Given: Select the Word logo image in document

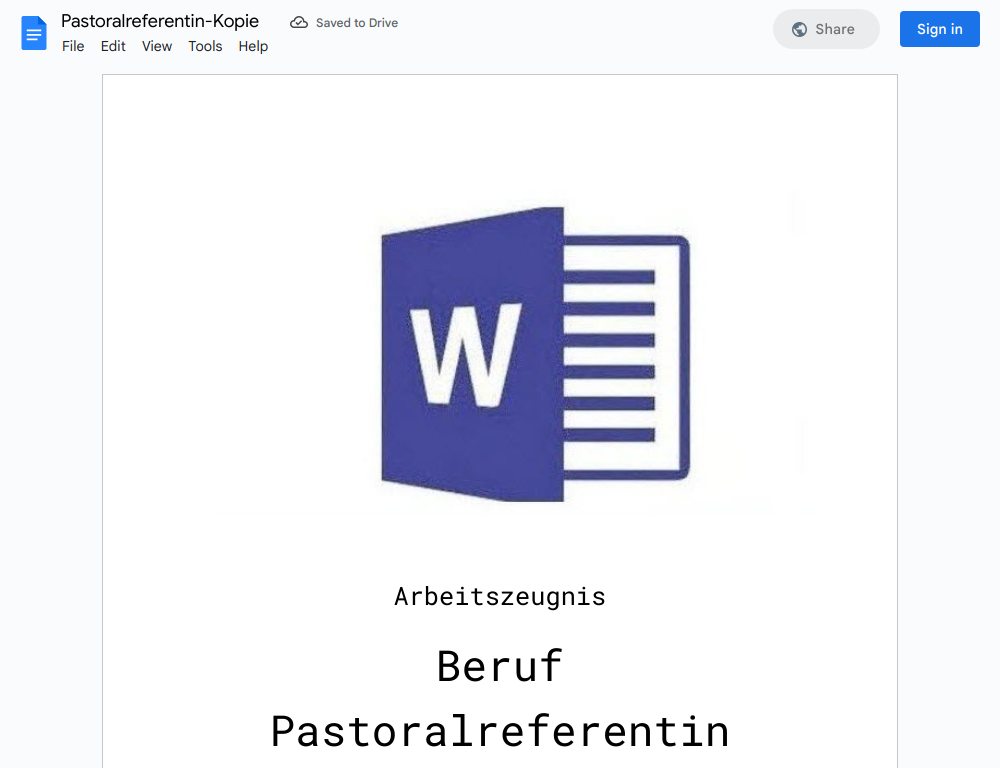Looking at the screenshot, I should 536,355.
